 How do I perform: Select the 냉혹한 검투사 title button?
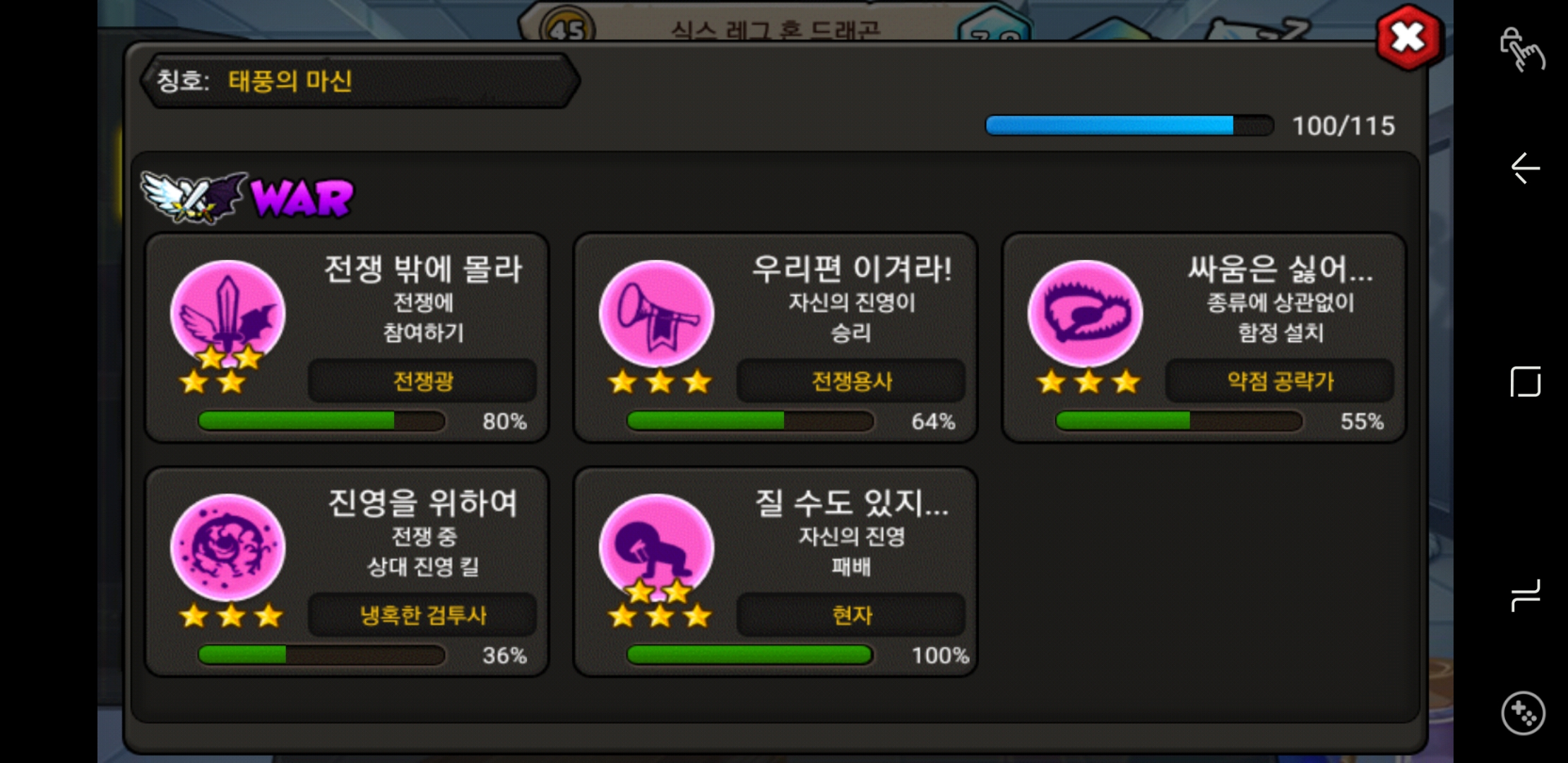[x=422, y=615]
